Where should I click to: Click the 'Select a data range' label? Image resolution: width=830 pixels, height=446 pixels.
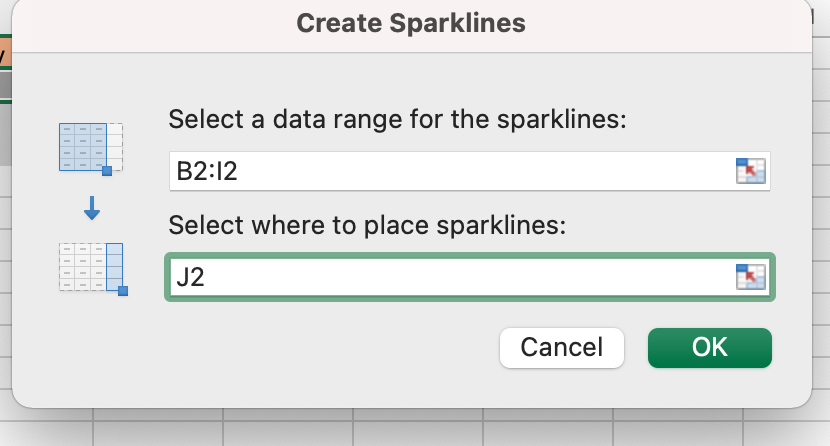(x=397, y=120)
